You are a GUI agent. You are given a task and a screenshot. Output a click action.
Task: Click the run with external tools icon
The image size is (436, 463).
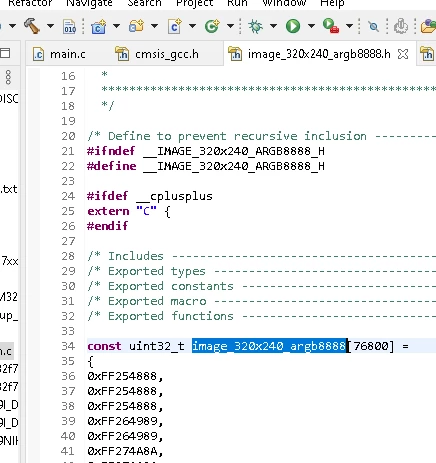coord(331,26)
